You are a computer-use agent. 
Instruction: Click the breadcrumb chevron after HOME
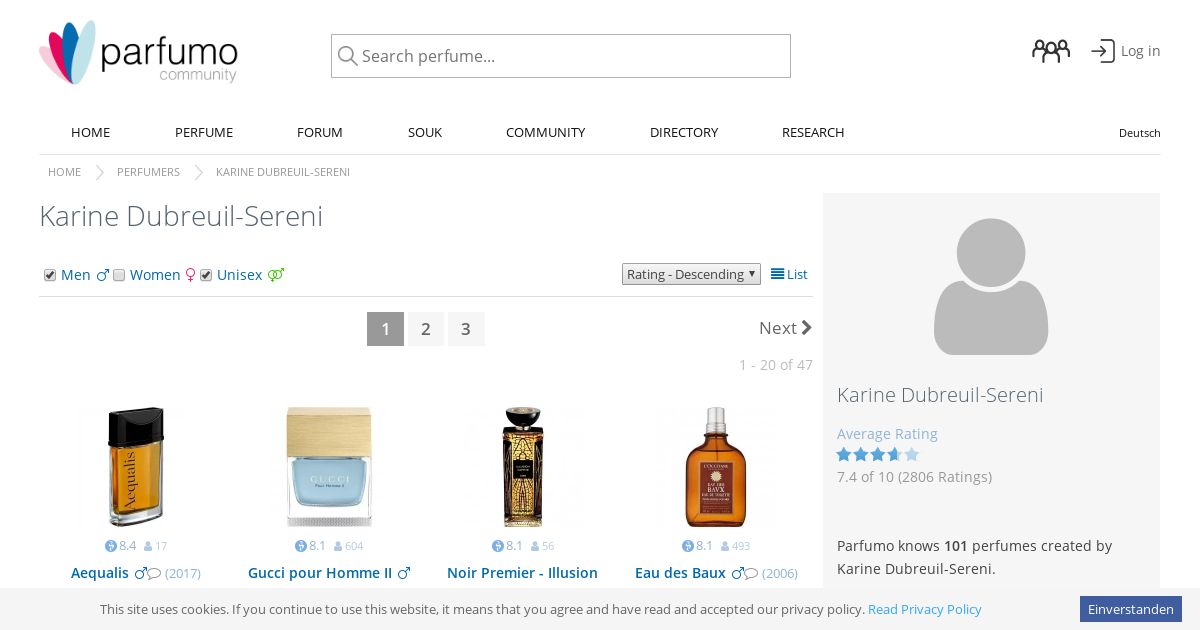99,172
